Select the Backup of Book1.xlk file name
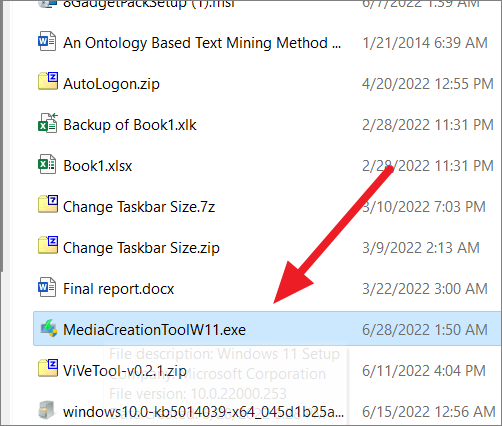 [x=130, y=125]
